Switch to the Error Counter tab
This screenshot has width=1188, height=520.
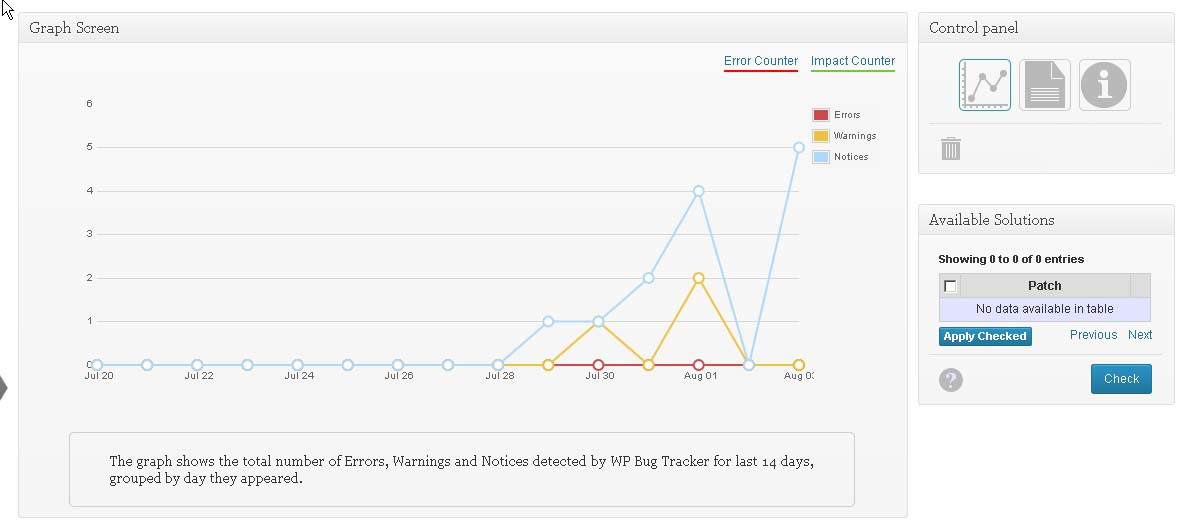click(x=761, y=61)
